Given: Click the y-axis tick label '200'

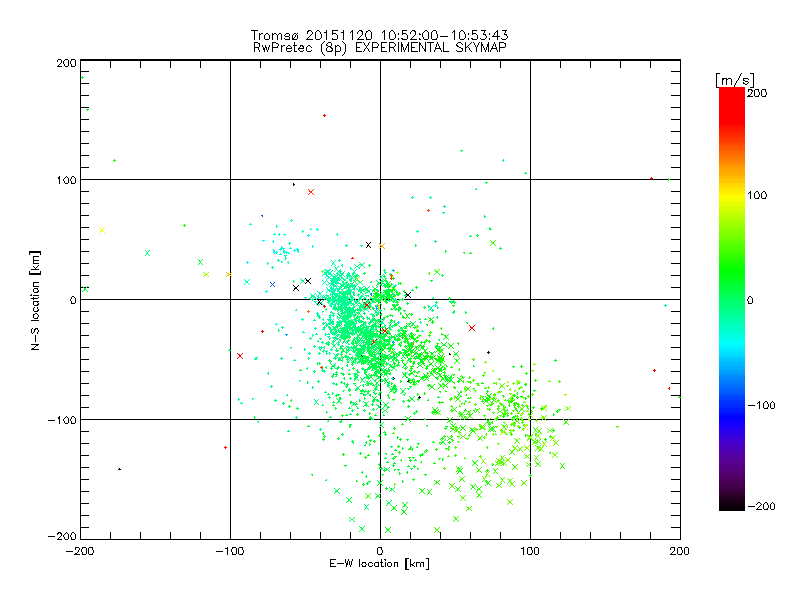Looking at the screenshot, I should pyautogui.click(x=66, y=63).
